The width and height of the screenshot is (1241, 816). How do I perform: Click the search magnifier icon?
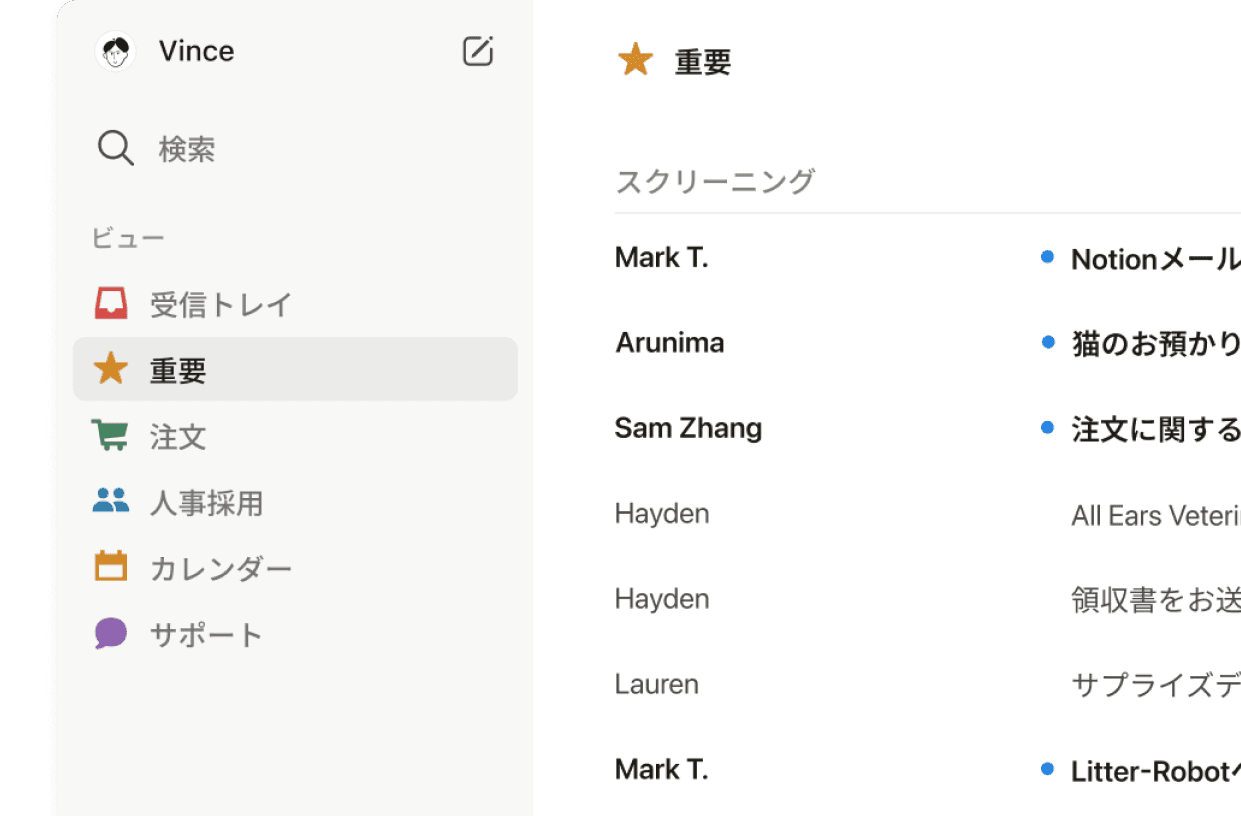[x=115, y=149]
